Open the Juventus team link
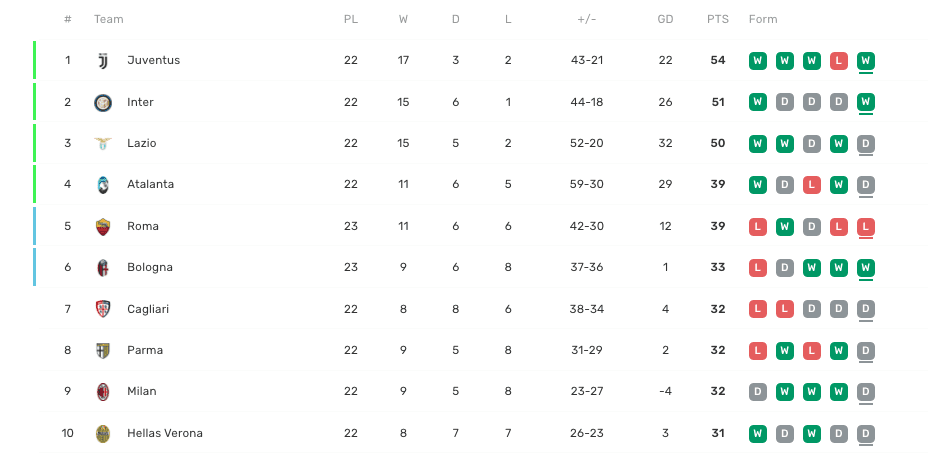 tap(153, 60)
